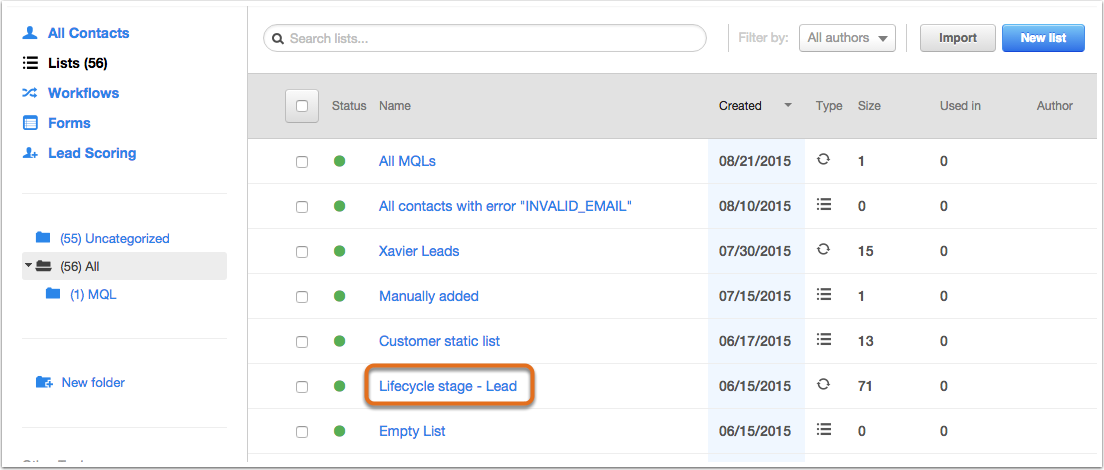
Task: Click the Size column header
Action: (x=869, y=106)
